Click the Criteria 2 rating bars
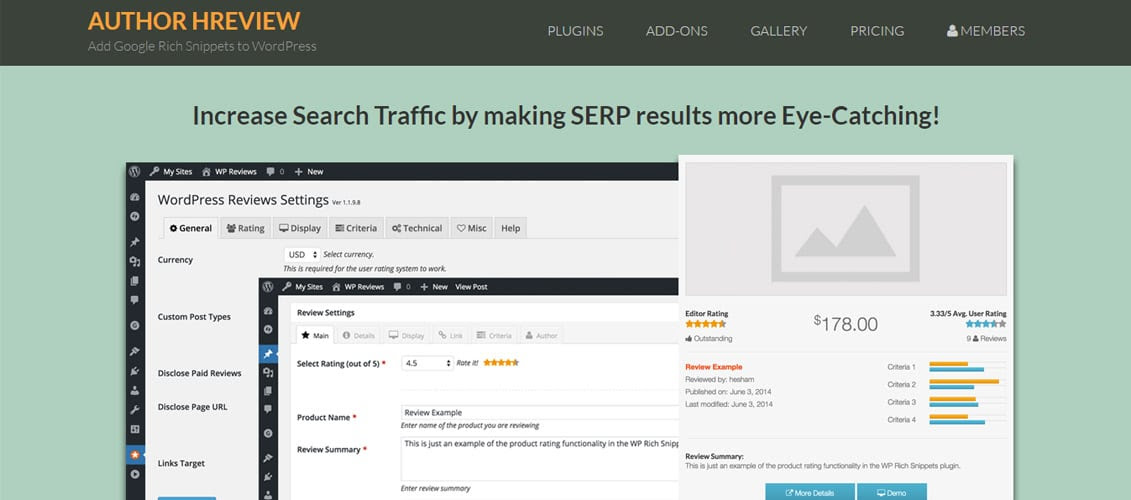1131x500 pixels. point(967,384)
